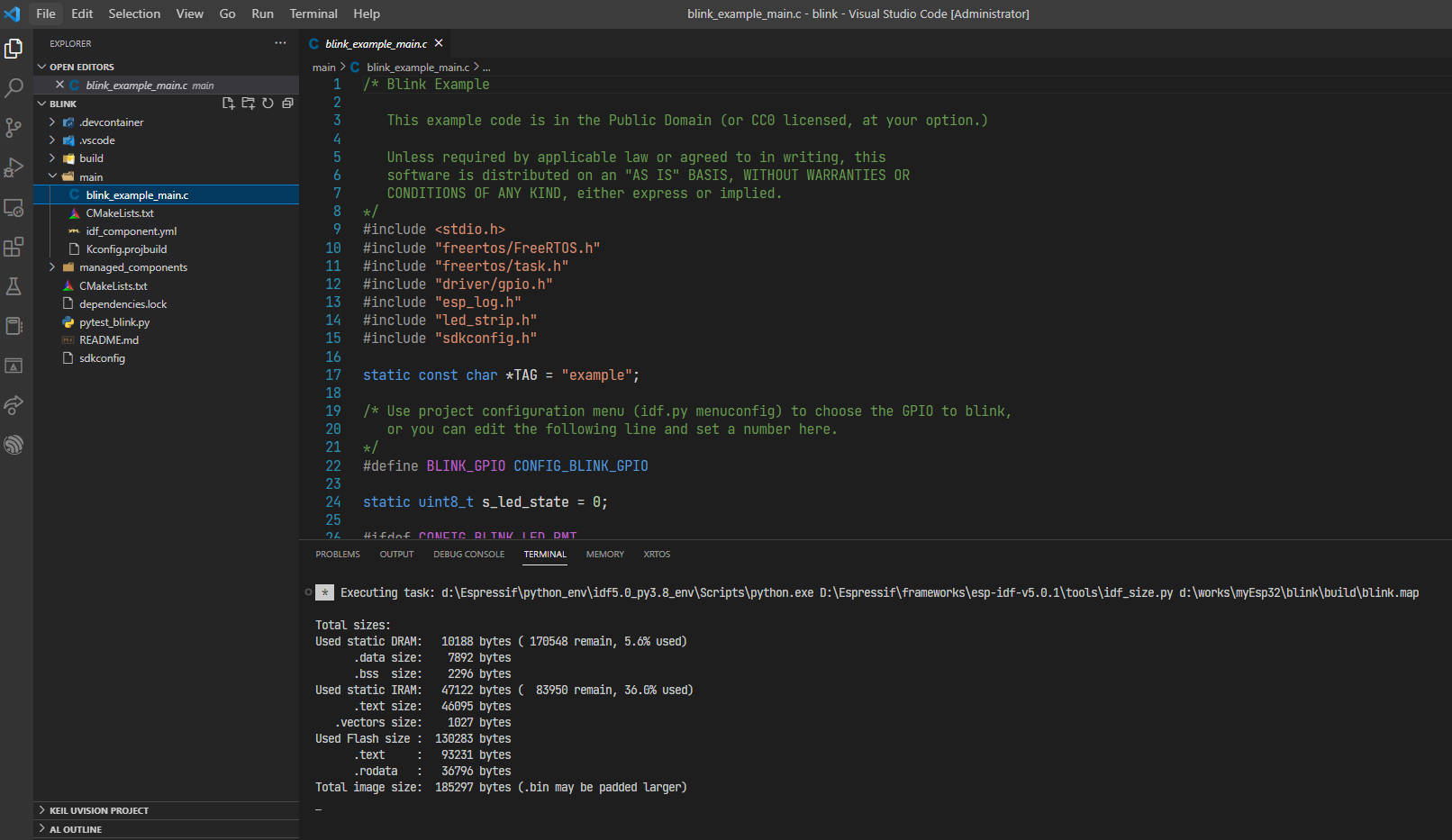
Task: Switch to the MEMORY panel tab
Action: (604, 555)
